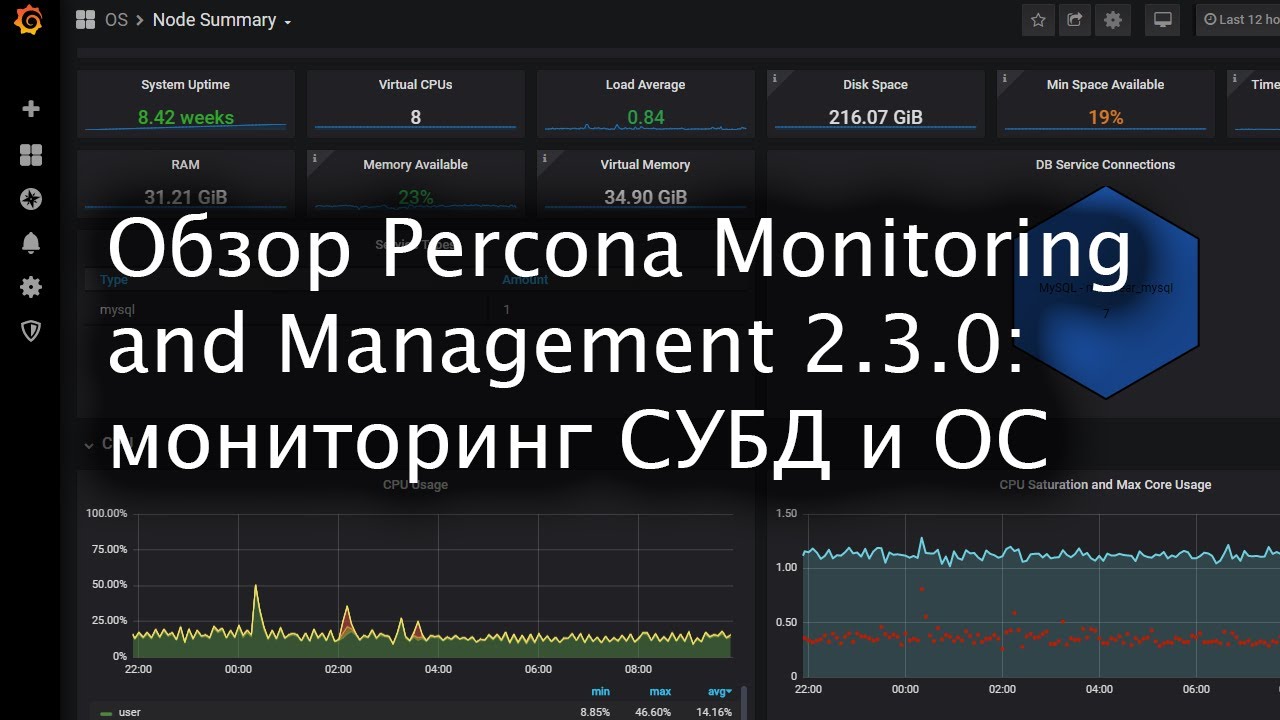Cycle view mode with monitor icon

click(x=1163, y=20)
